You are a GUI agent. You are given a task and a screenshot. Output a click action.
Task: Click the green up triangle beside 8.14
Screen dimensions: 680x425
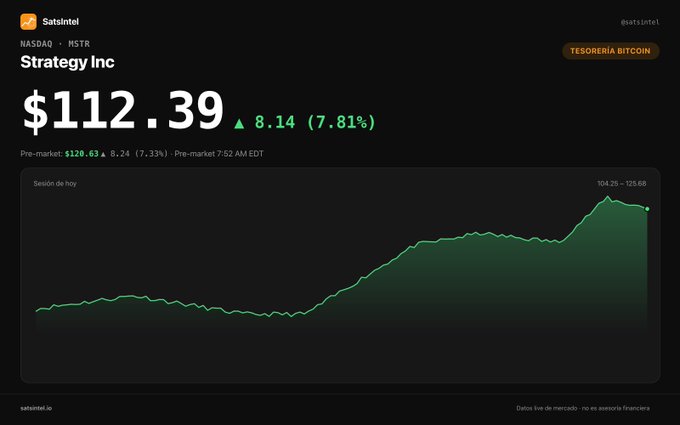click(x=239, y=124)
